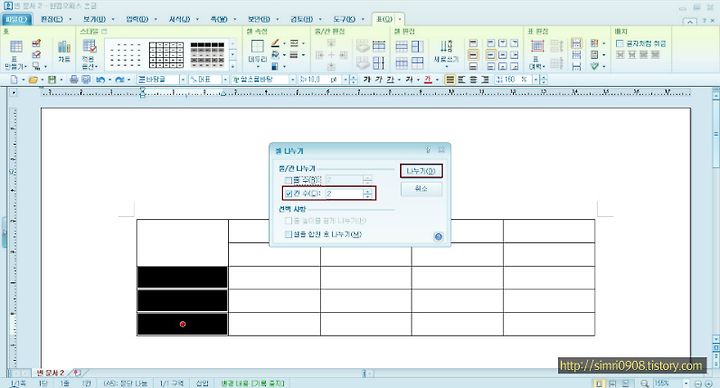Open the line spacing 160% dropdown
This screenshot has width=720, height=388.
click(535, 80)
